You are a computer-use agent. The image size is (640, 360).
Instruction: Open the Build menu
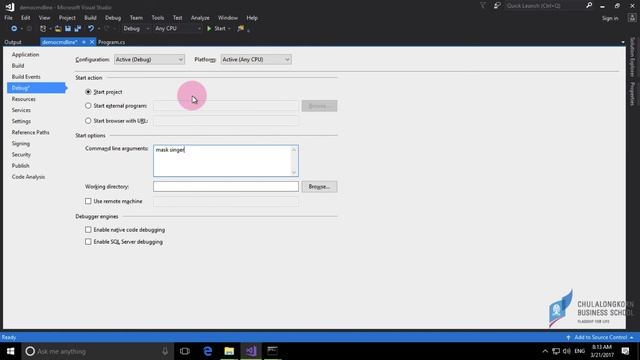point(90,18)
